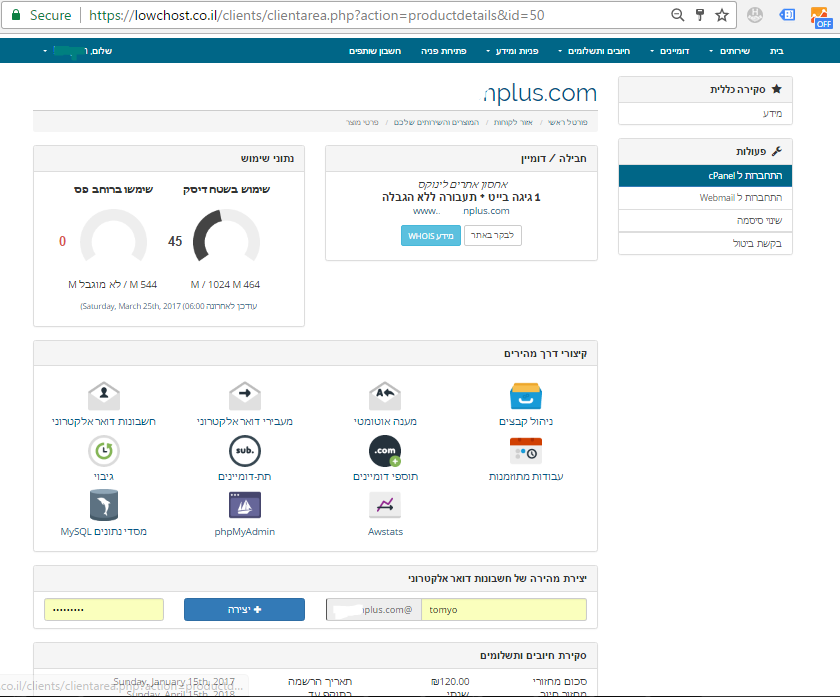Open the Awstats statistics icon
This screenshot has height=697, width=840.
click(x=385, y=506)
